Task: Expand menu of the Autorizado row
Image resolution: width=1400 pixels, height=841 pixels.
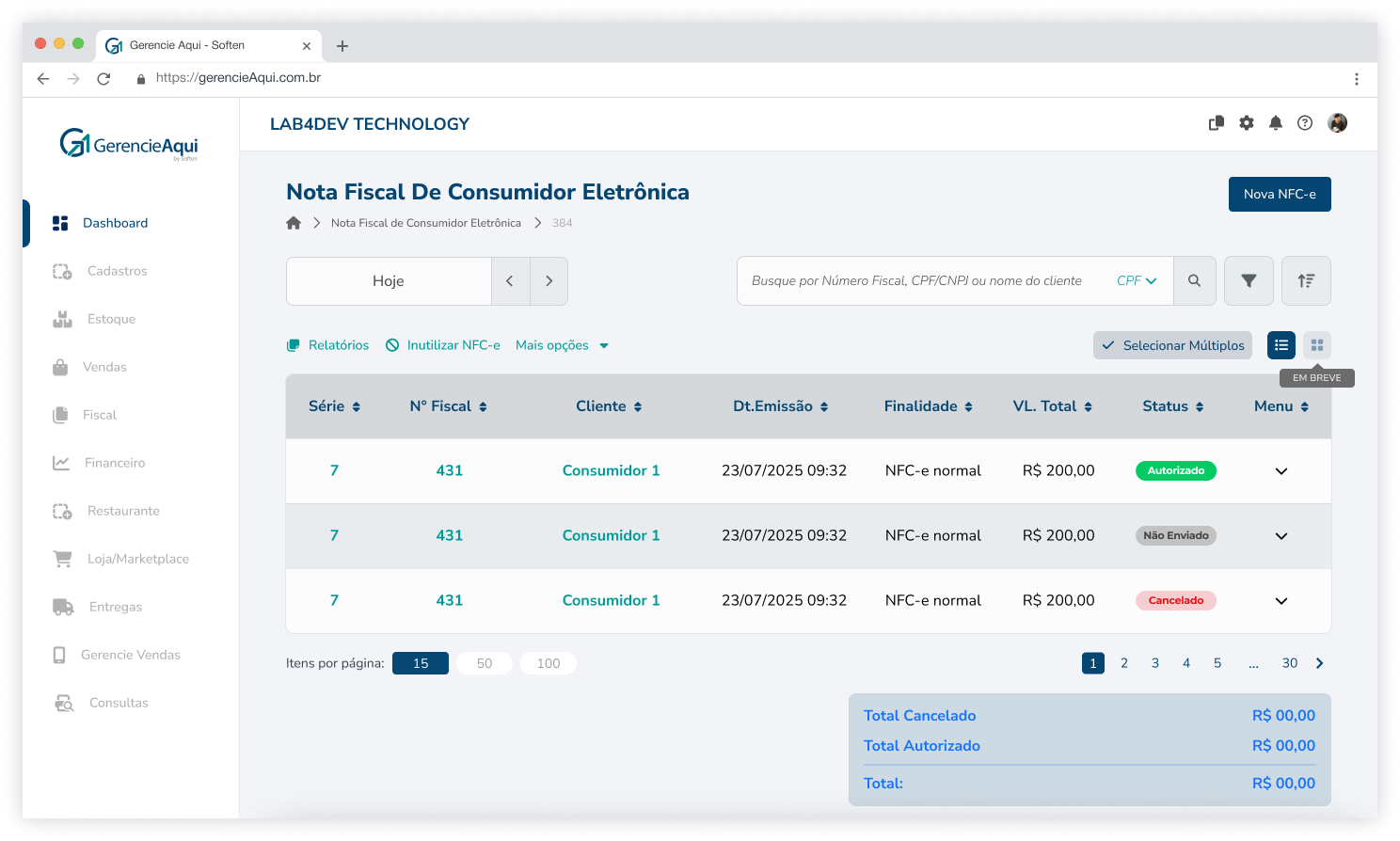Action: click(1281, 471)
